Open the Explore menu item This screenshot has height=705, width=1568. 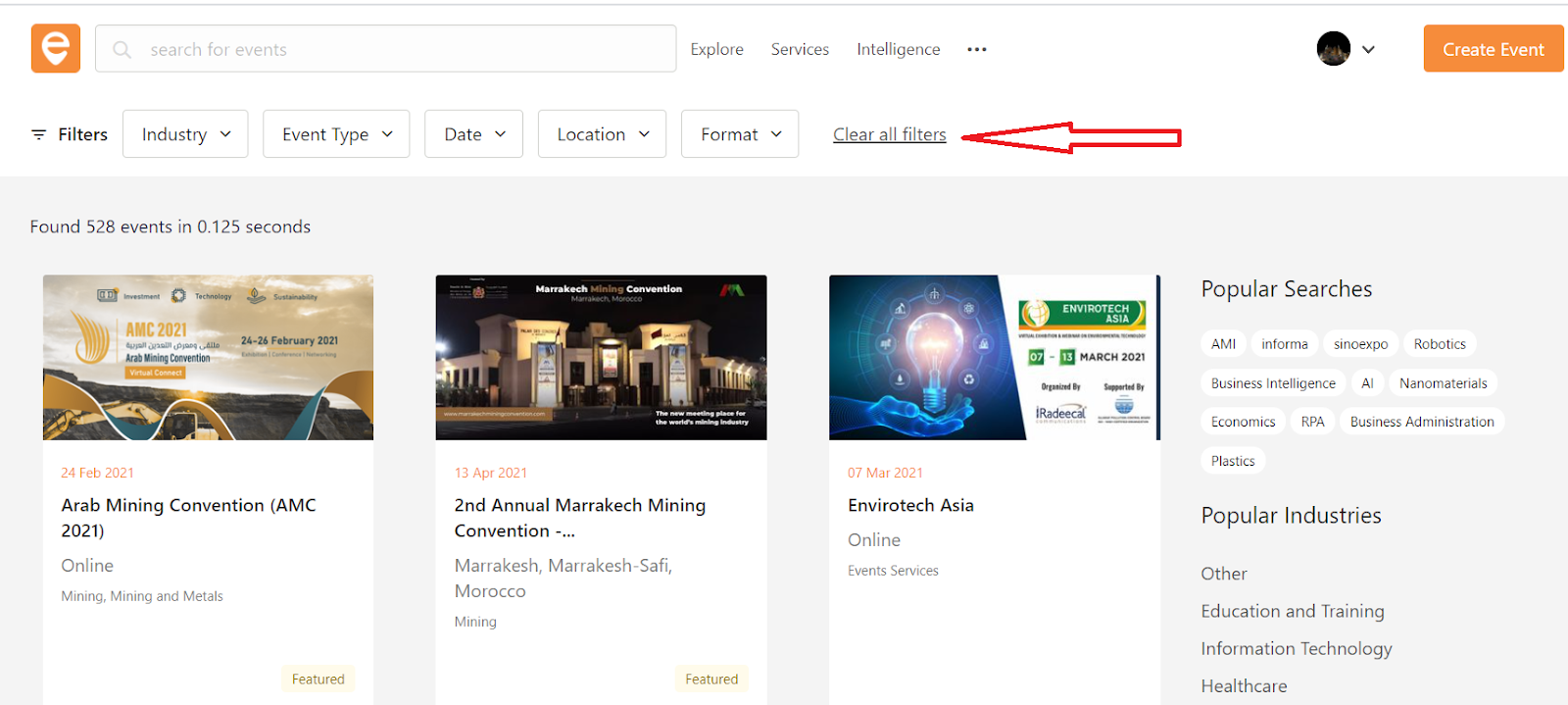[x=716, y=49]
